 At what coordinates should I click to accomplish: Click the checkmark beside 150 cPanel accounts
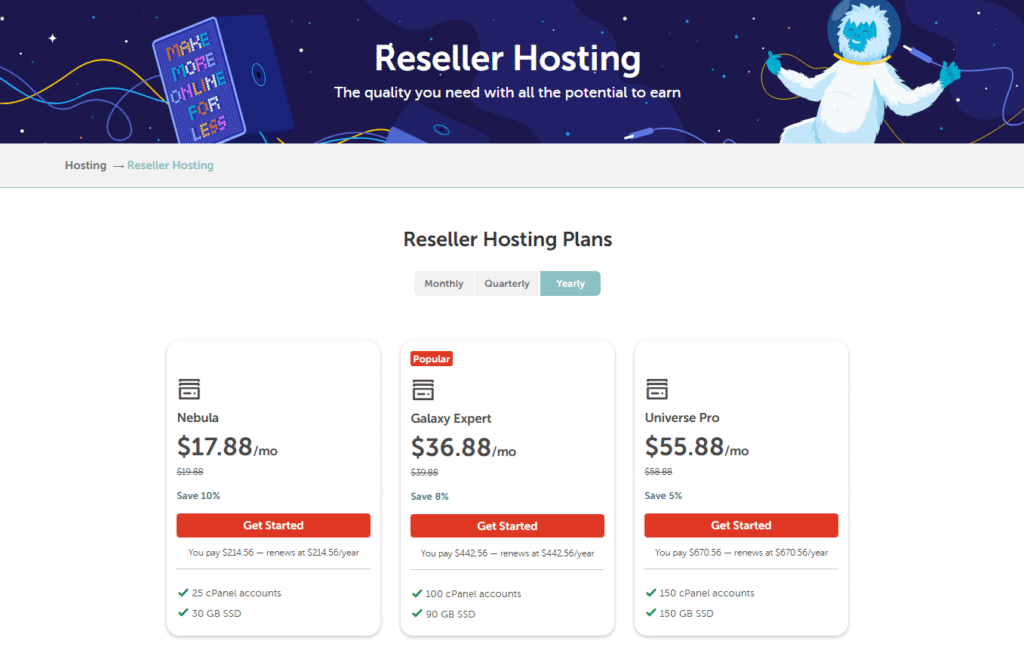coord(652,592)
